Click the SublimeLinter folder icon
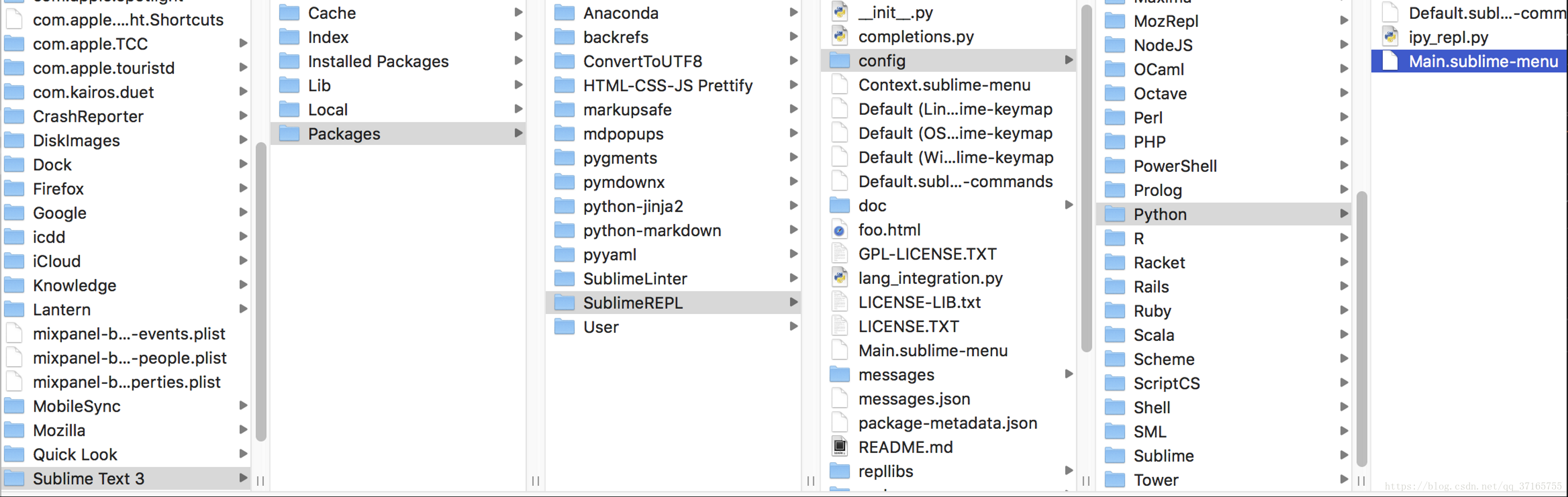Viewport: 1568px width, 497px height. click(x=564, y=279)
